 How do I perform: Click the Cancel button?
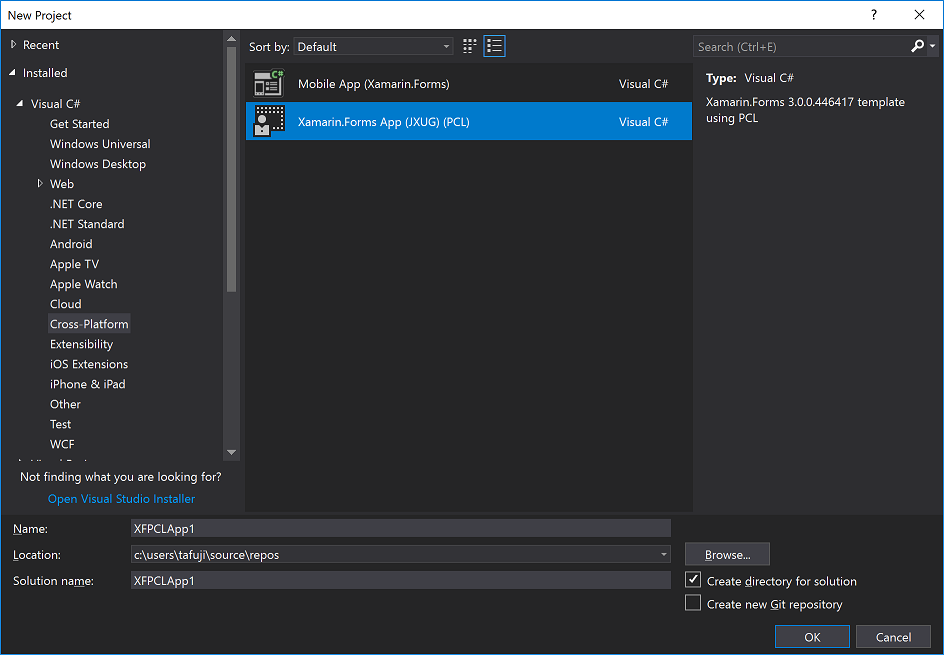893,637
